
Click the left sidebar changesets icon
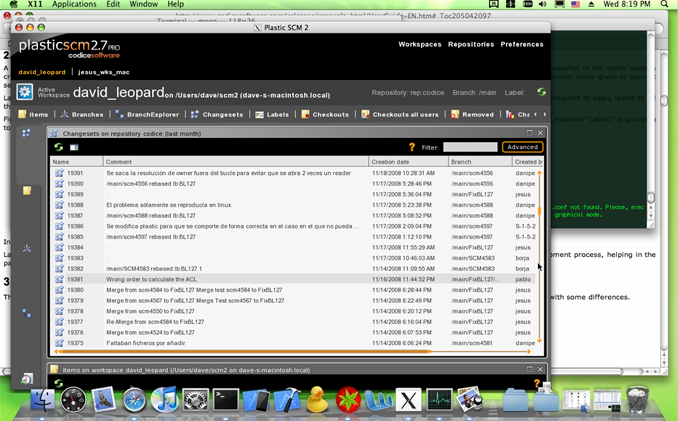(26, 133)
